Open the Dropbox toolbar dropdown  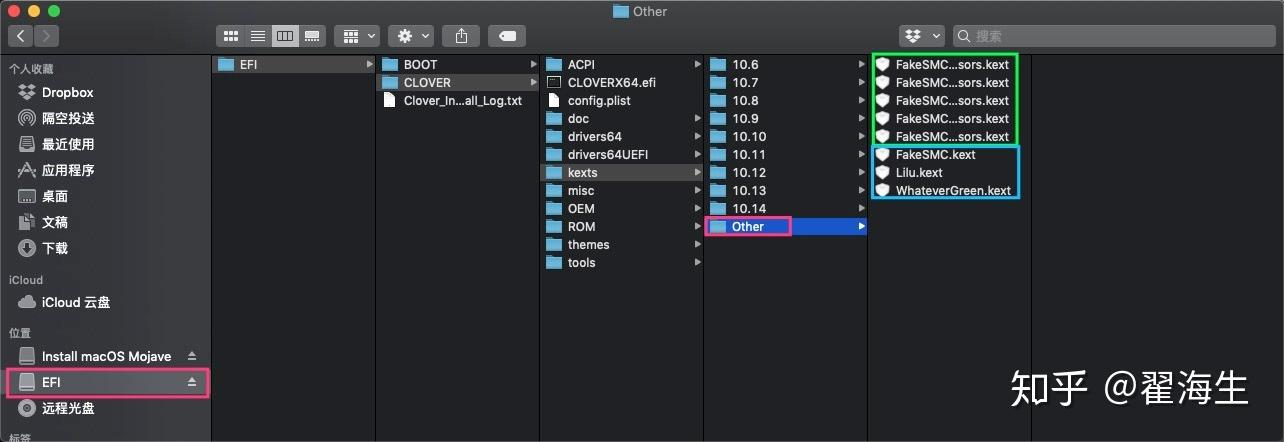click(x=922, y=36)
